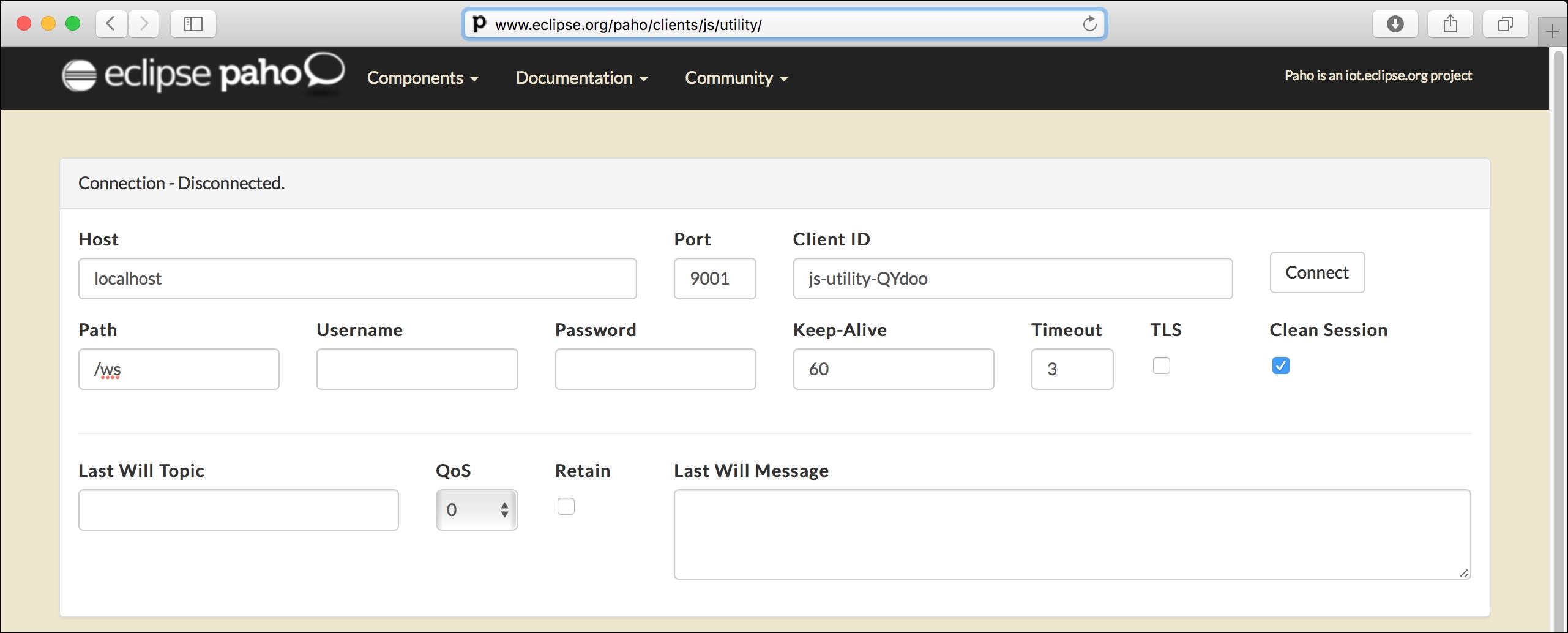Focus the Username input field
The height and width of the screenshot is (633, 1568).
coord(417,369)
